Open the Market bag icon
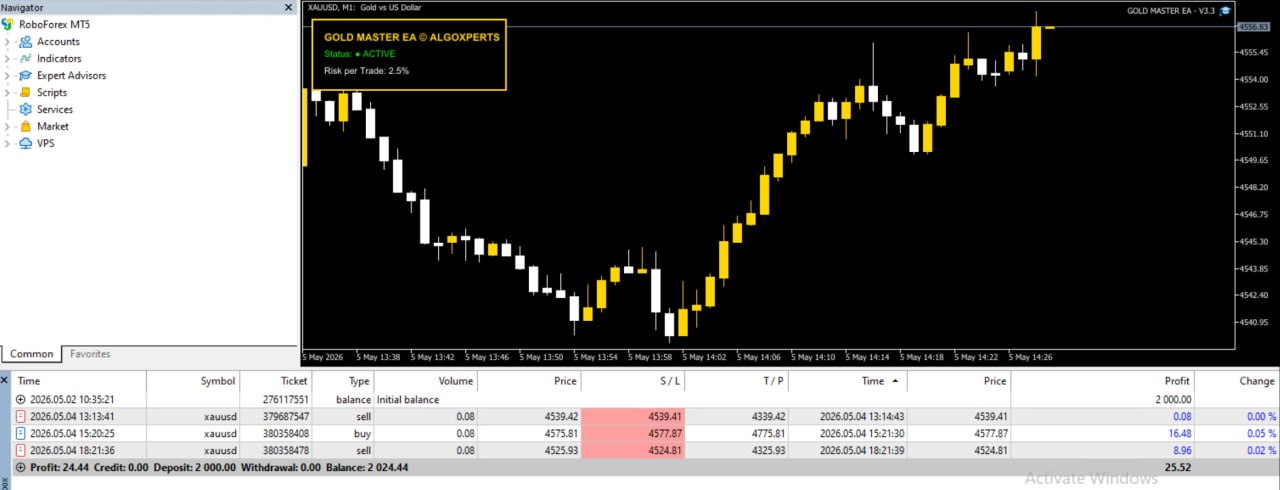Viewport: 1280px width, 490px height. (x=26, y=127)
